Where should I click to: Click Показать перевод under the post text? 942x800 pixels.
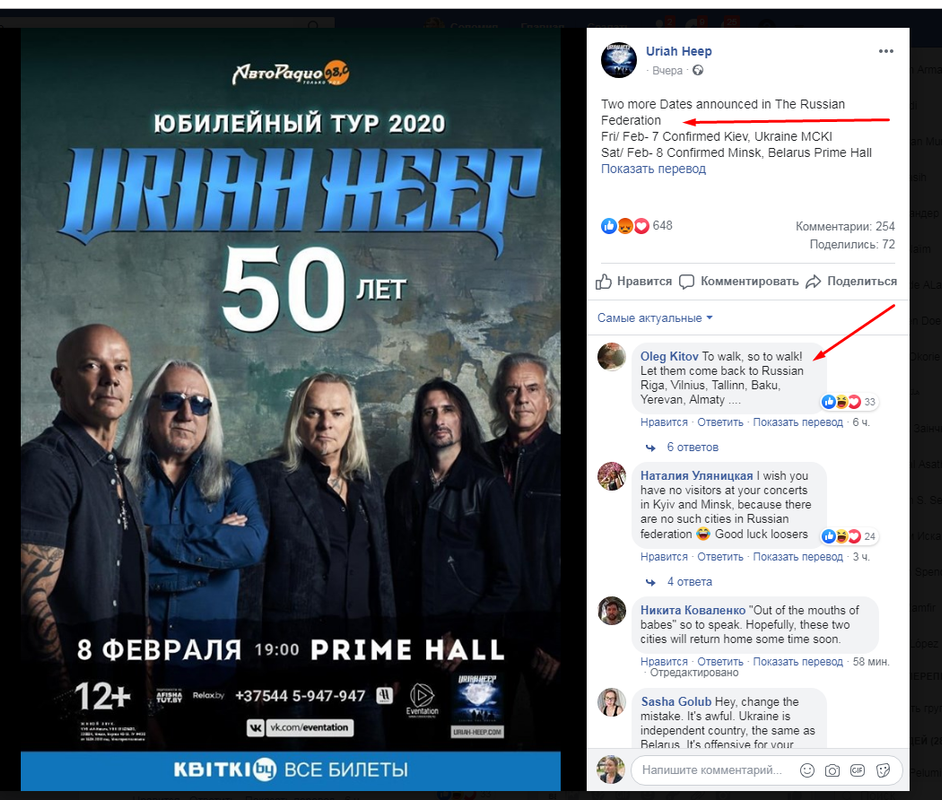(653, 169)
